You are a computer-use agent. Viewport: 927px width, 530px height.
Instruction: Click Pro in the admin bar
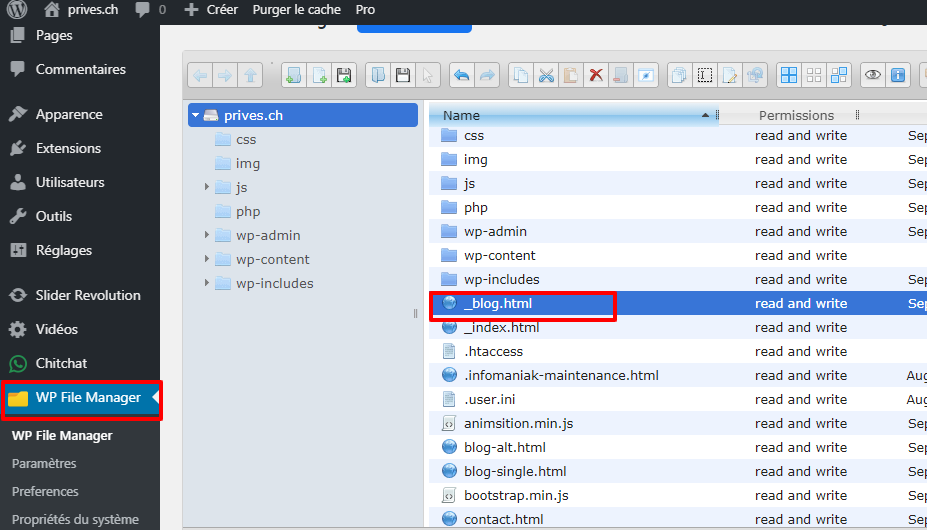point(365,9)
